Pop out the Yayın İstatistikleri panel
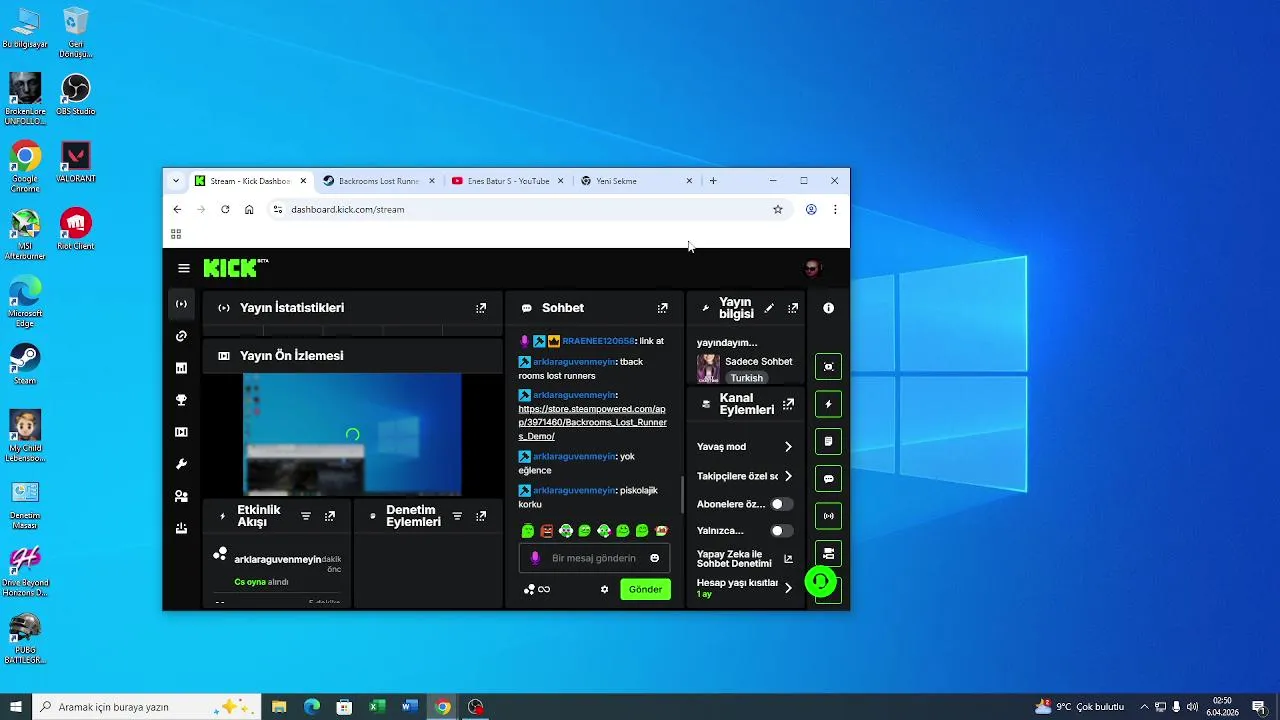 click(x=481, y=308)
